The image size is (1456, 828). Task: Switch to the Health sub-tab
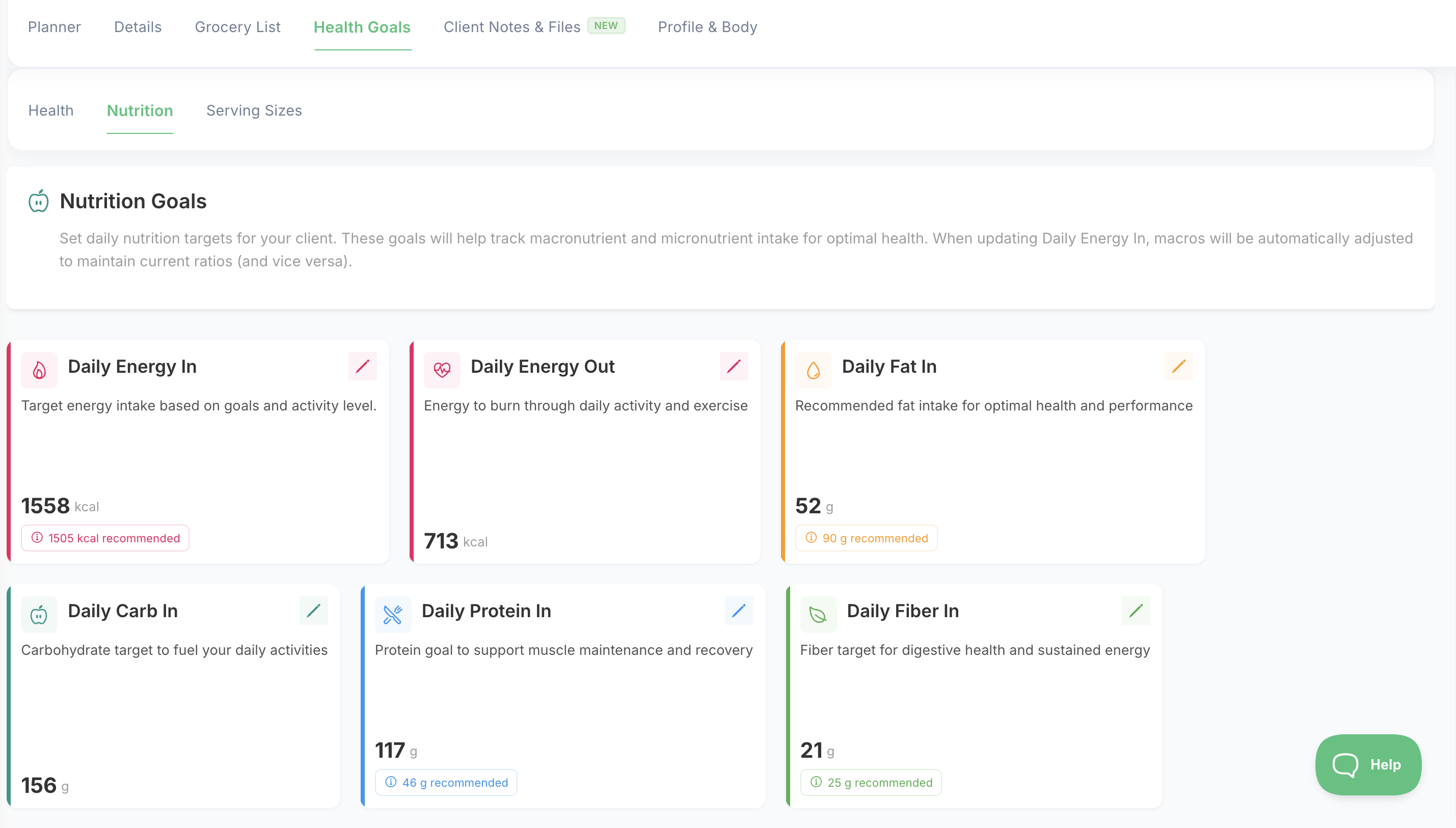point(50,111)
